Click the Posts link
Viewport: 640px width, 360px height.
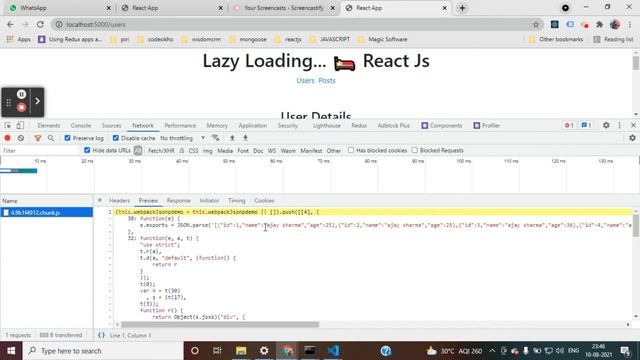point(327,80)
